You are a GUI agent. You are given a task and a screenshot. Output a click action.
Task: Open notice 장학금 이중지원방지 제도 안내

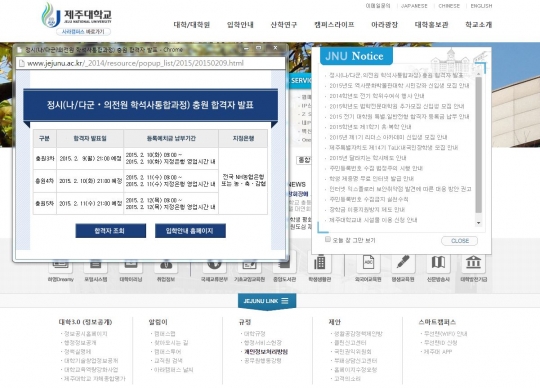367,209
